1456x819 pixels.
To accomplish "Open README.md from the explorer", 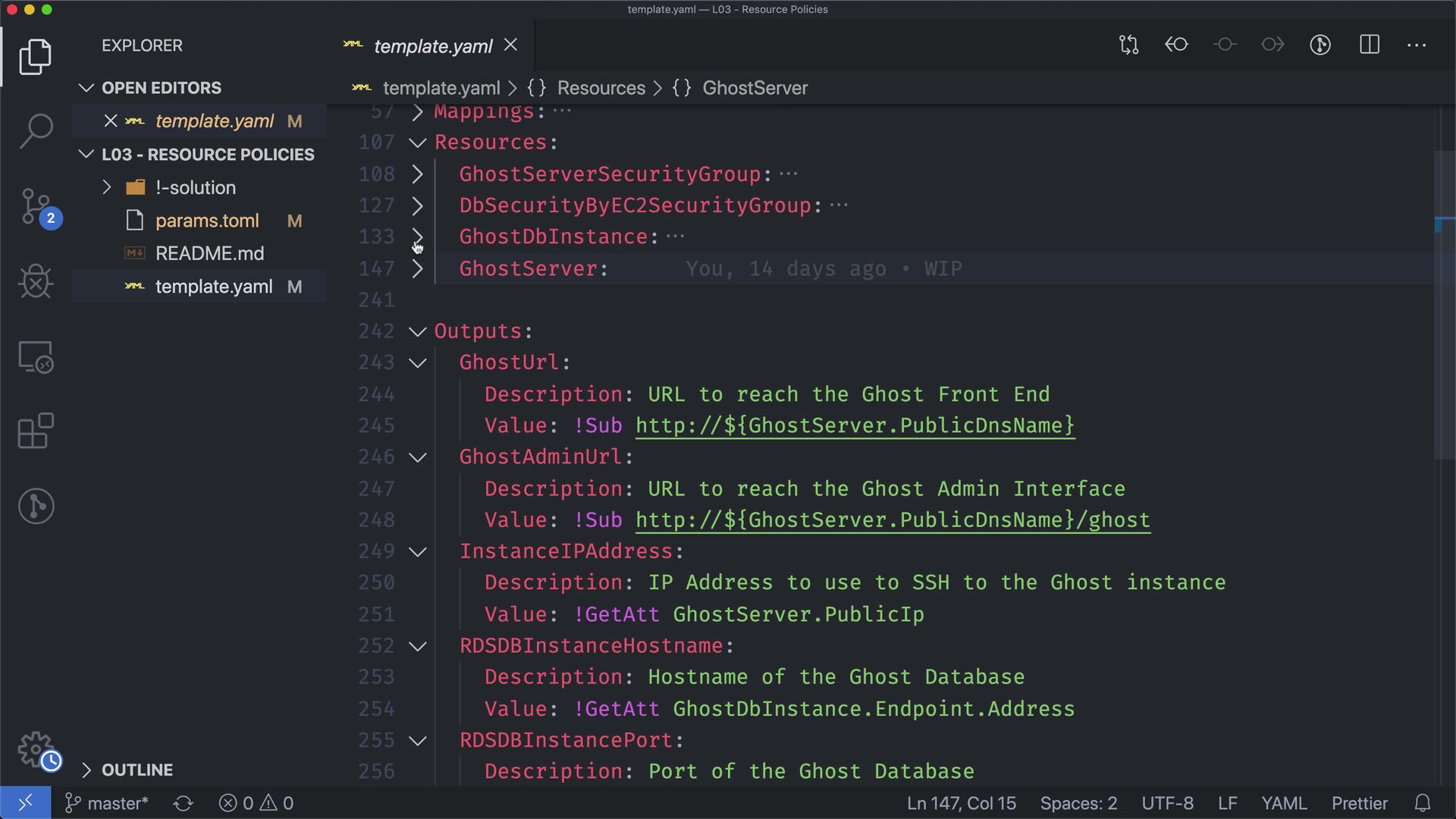I will tap(209, 253).
